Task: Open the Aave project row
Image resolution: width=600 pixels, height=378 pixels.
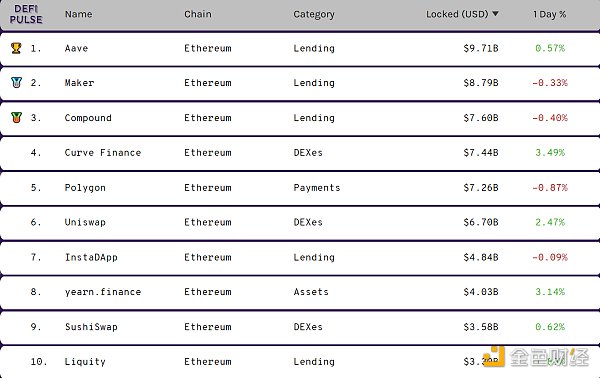Action: [300, 49]
